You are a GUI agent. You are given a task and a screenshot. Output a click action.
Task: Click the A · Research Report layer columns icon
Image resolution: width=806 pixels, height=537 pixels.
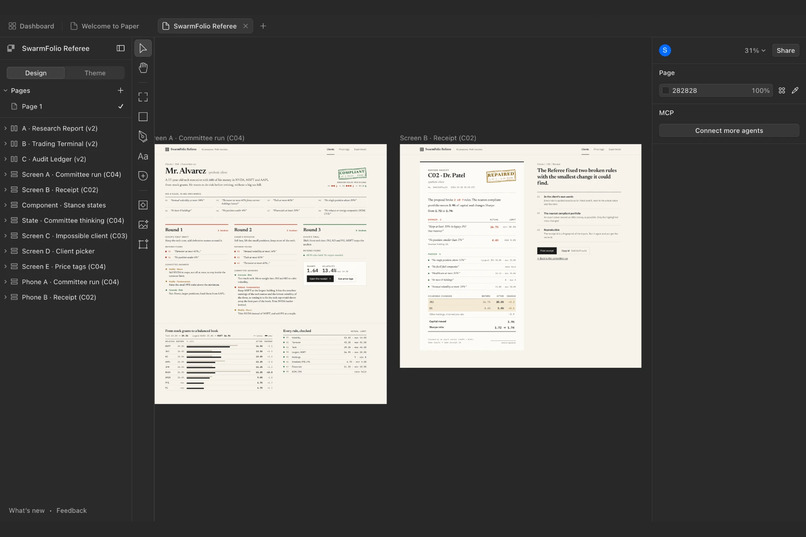14,128
